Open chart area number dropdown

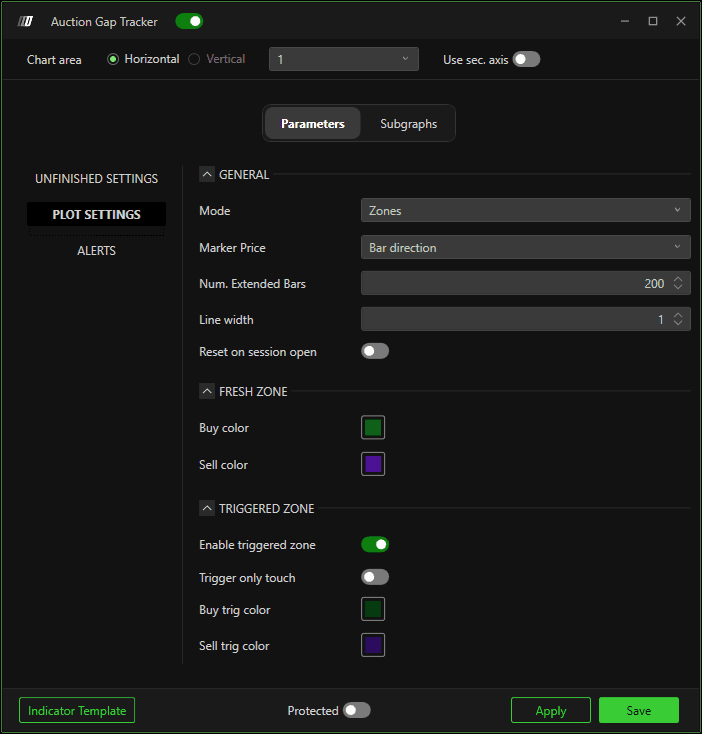(x=344, y=59)
